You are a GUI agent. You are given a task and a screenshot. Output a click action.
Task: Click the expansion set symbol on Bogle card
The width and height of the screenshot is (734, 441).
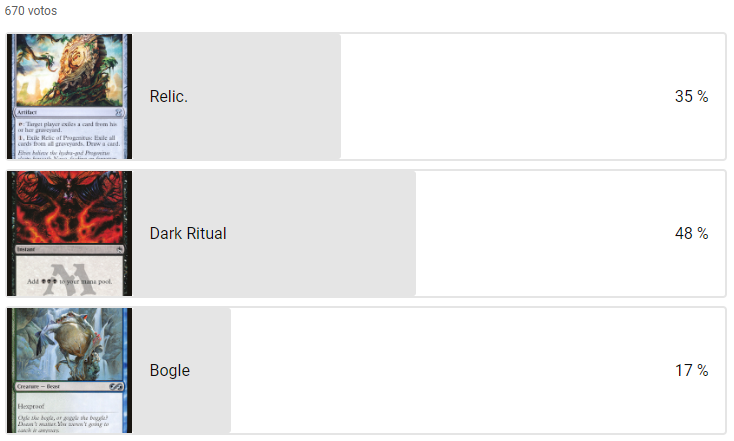pos(117,387)
